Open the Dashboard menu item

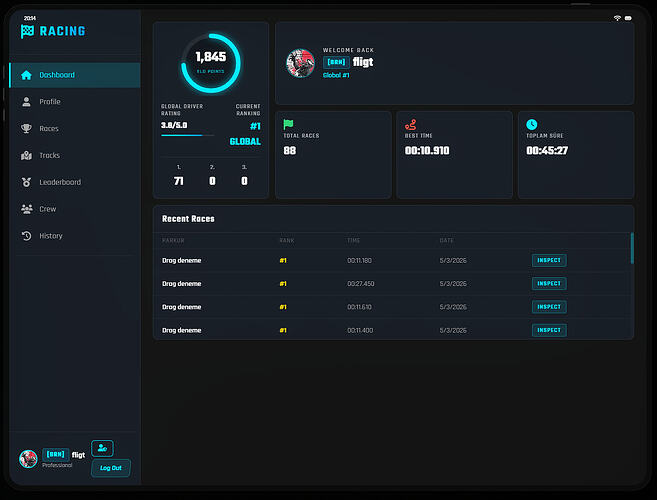(x=75, y=75)
